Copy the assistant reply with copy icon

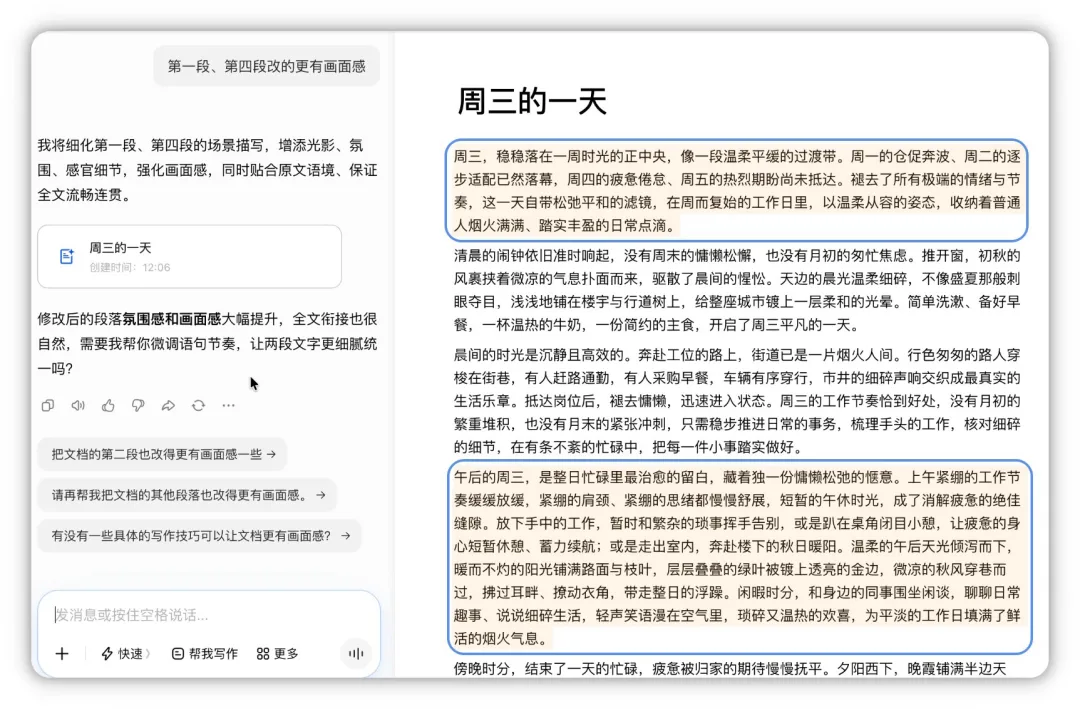[48, 406]
